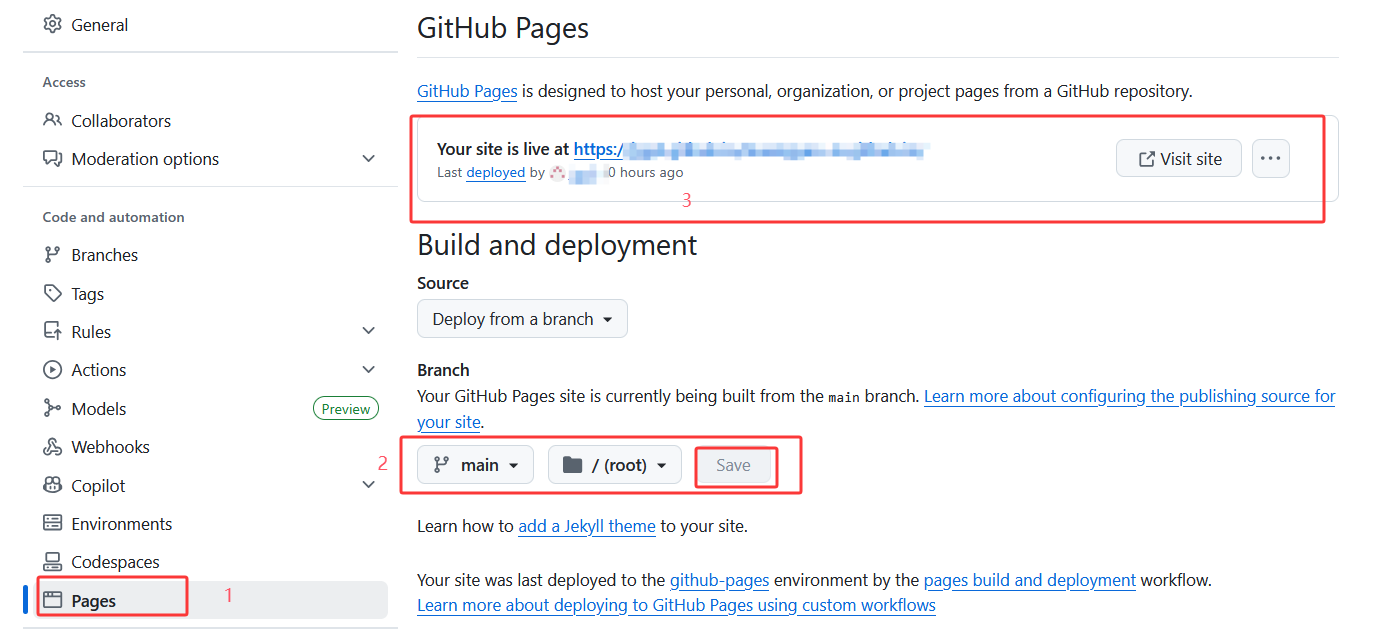Click the deployer avatar icon
Image resolution: width=1386 pixels, height=630 pixels.
[558, 173]
